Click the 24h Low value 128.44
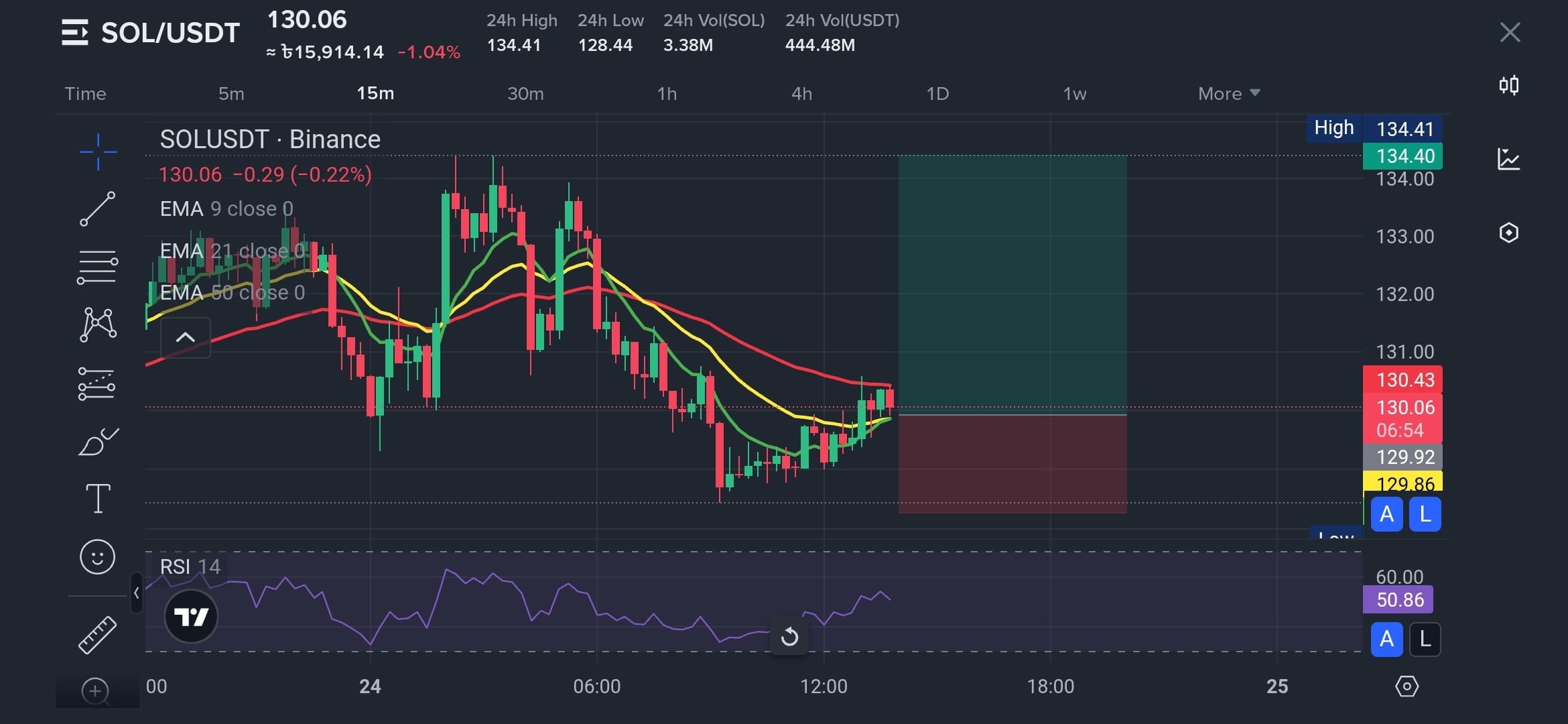 (605, 45)
